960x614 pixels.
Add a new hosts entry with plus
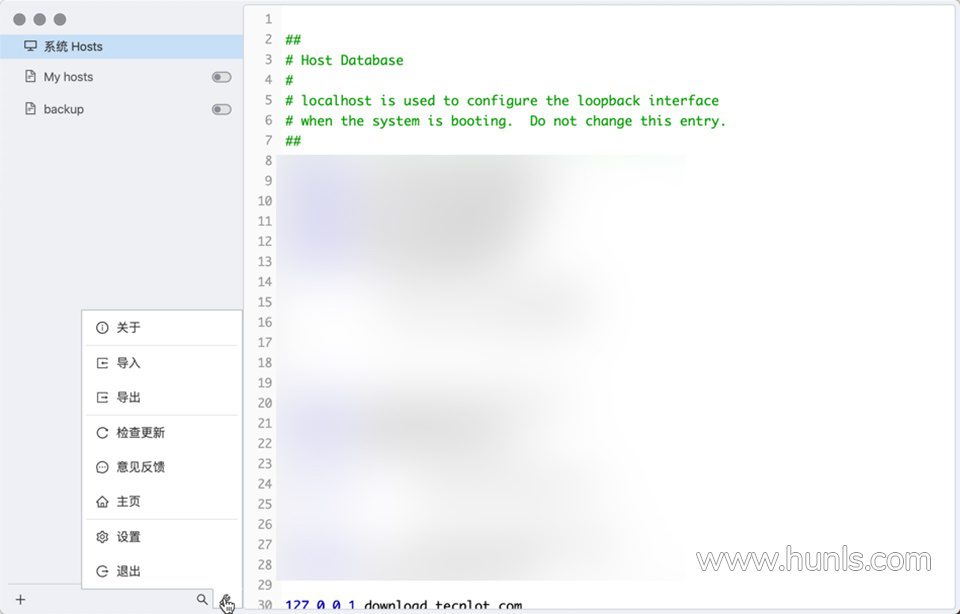(20, 599)
